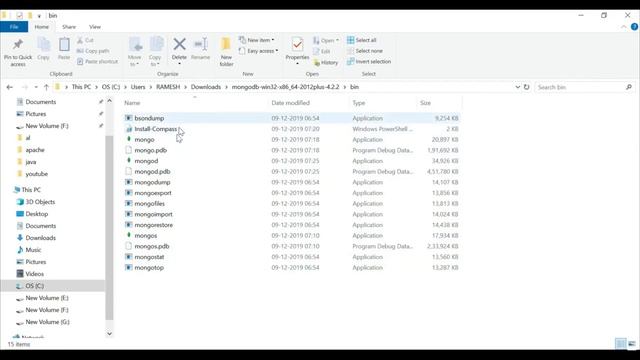Screen dimensions: 640x360
Task: Click the sidebar scroll down arrow
Action: tap(109, 333)
